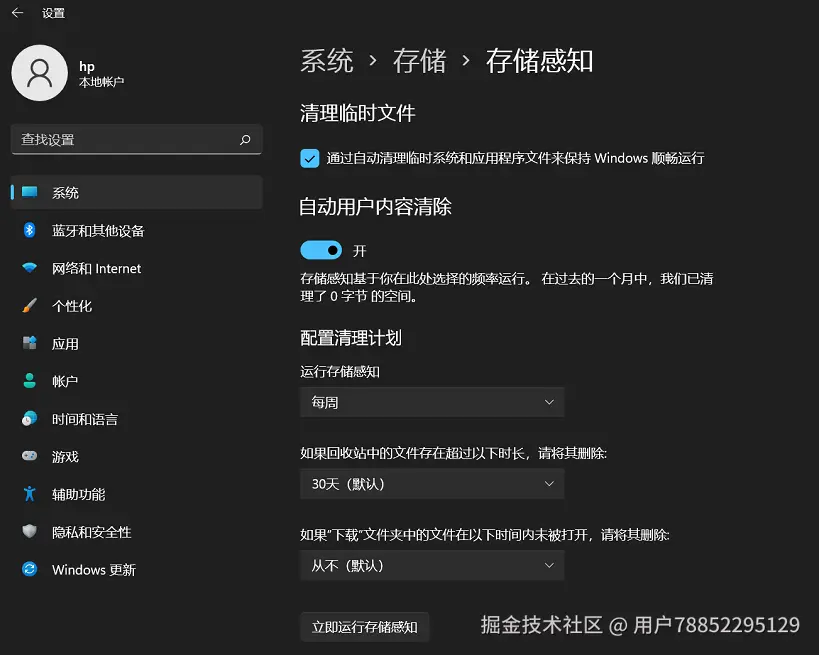The image size is (819, 655).
Task: Click the back arrow in Settings title bar
Action: pos(17,13)
